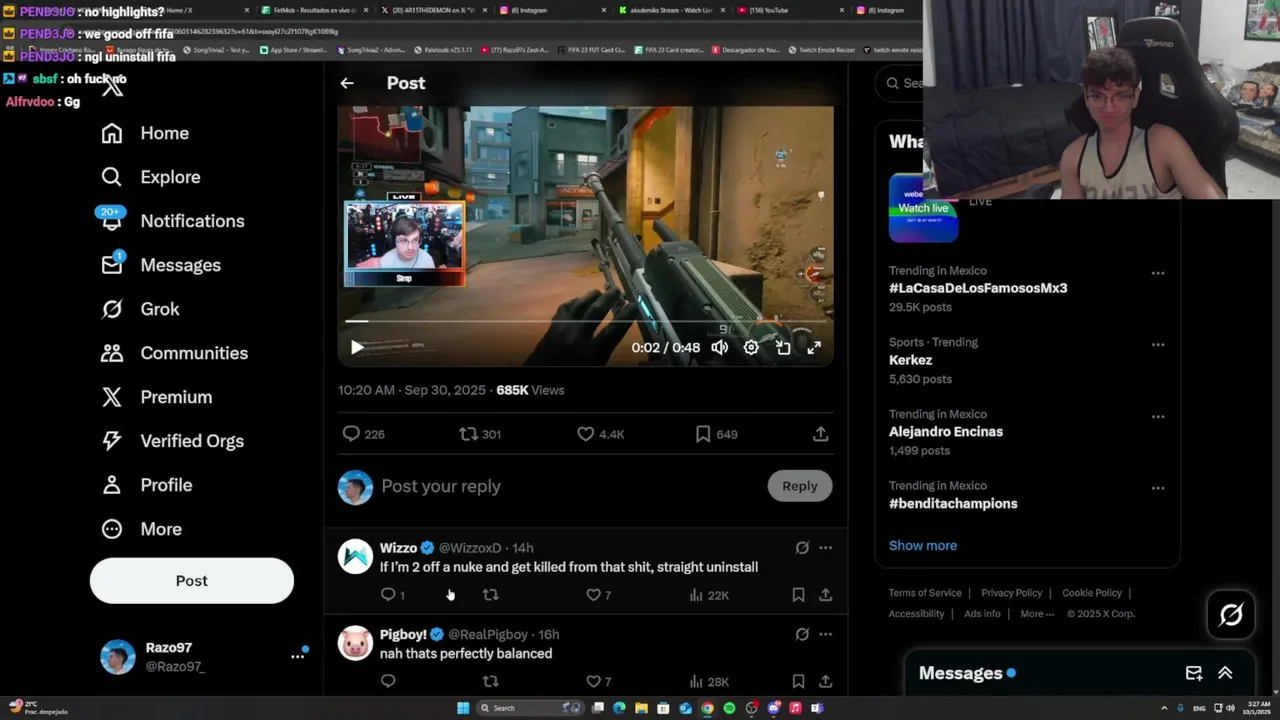
Task: Open more options for Alejandro Encinas trend
Action: (1157, 417)
